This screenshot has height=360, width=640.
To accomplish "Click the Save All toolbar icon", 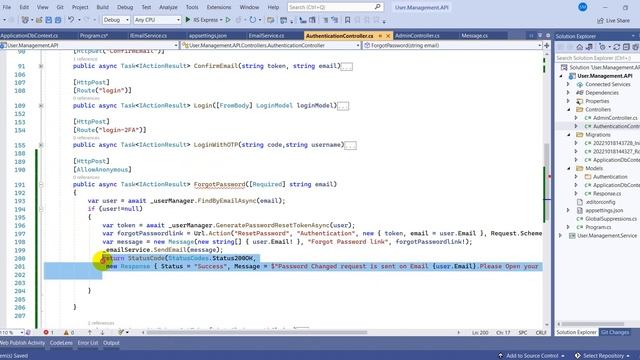I will 58,20.
